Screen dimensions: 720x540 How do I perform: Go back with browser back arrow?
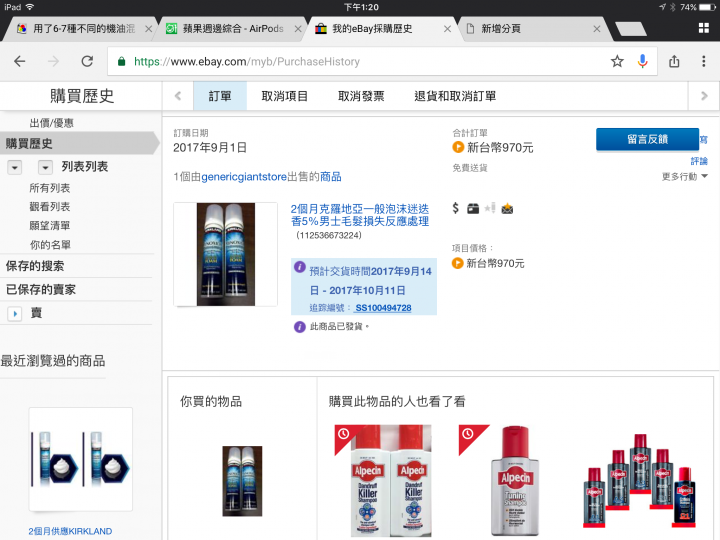pyautogui.click(x=20, y=61)
